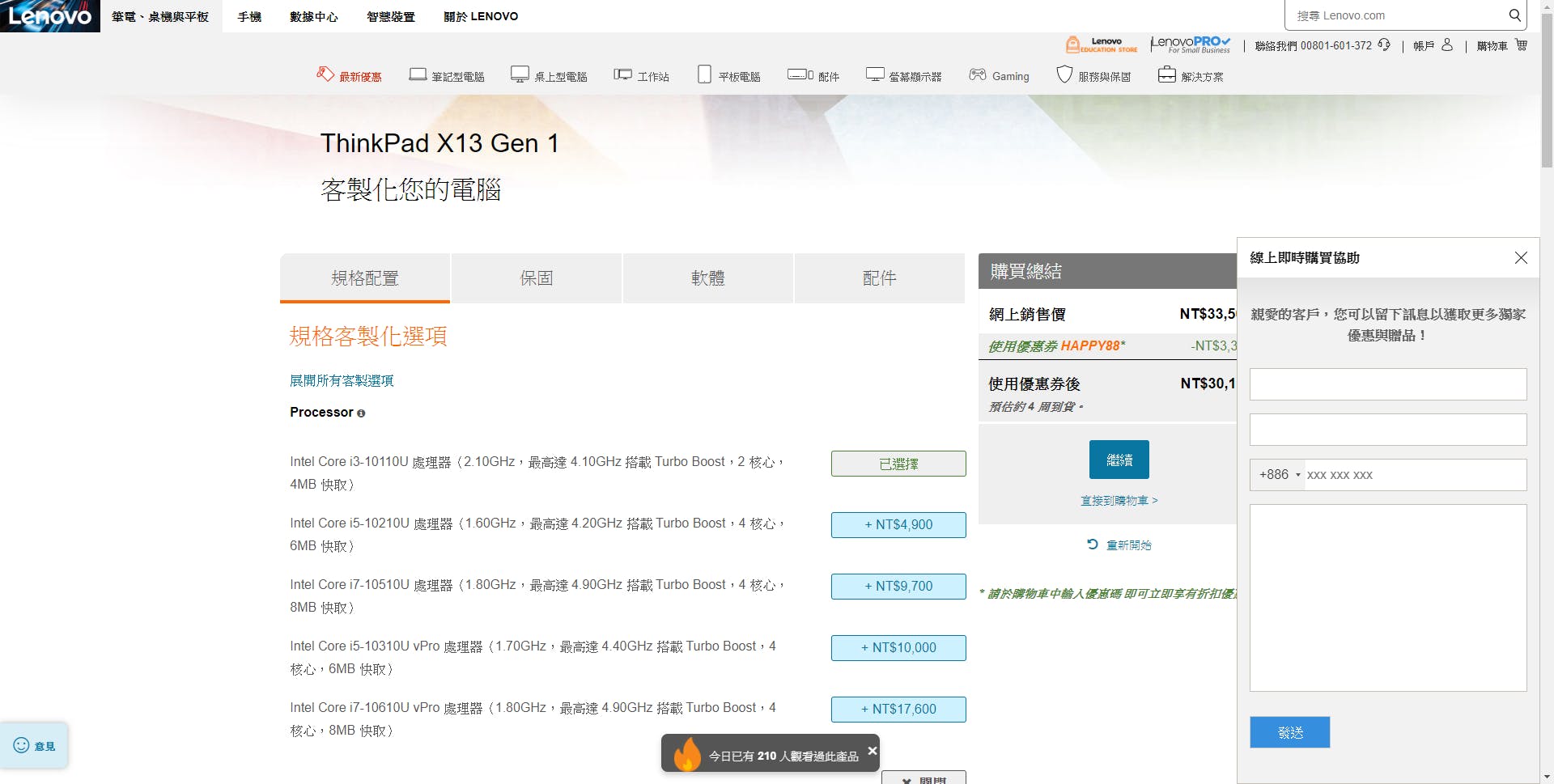Click the 重新開始 restart link
Screen dimensions: 1554x784
pos(1129,545)
